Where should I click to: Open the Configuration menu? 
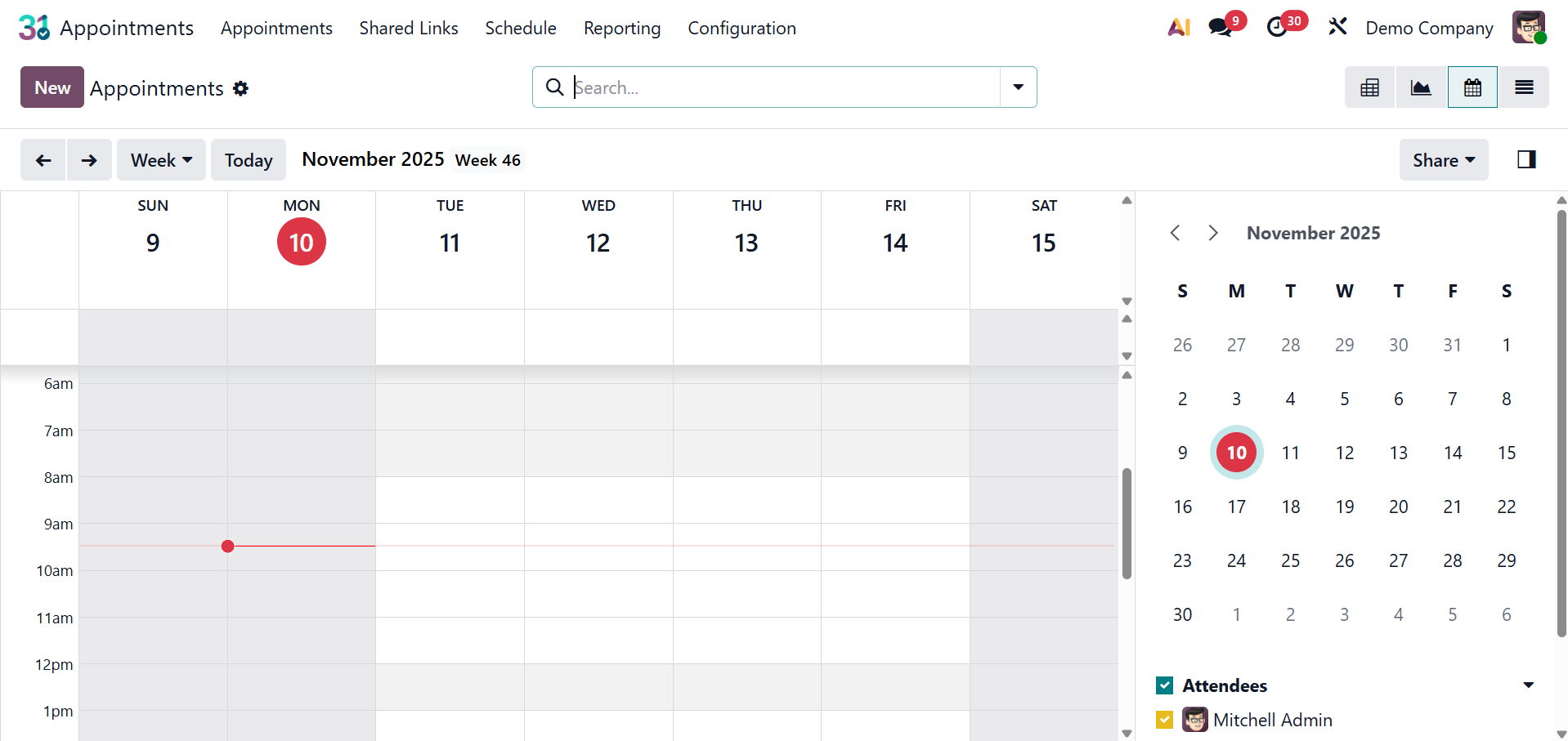(741, 29)
